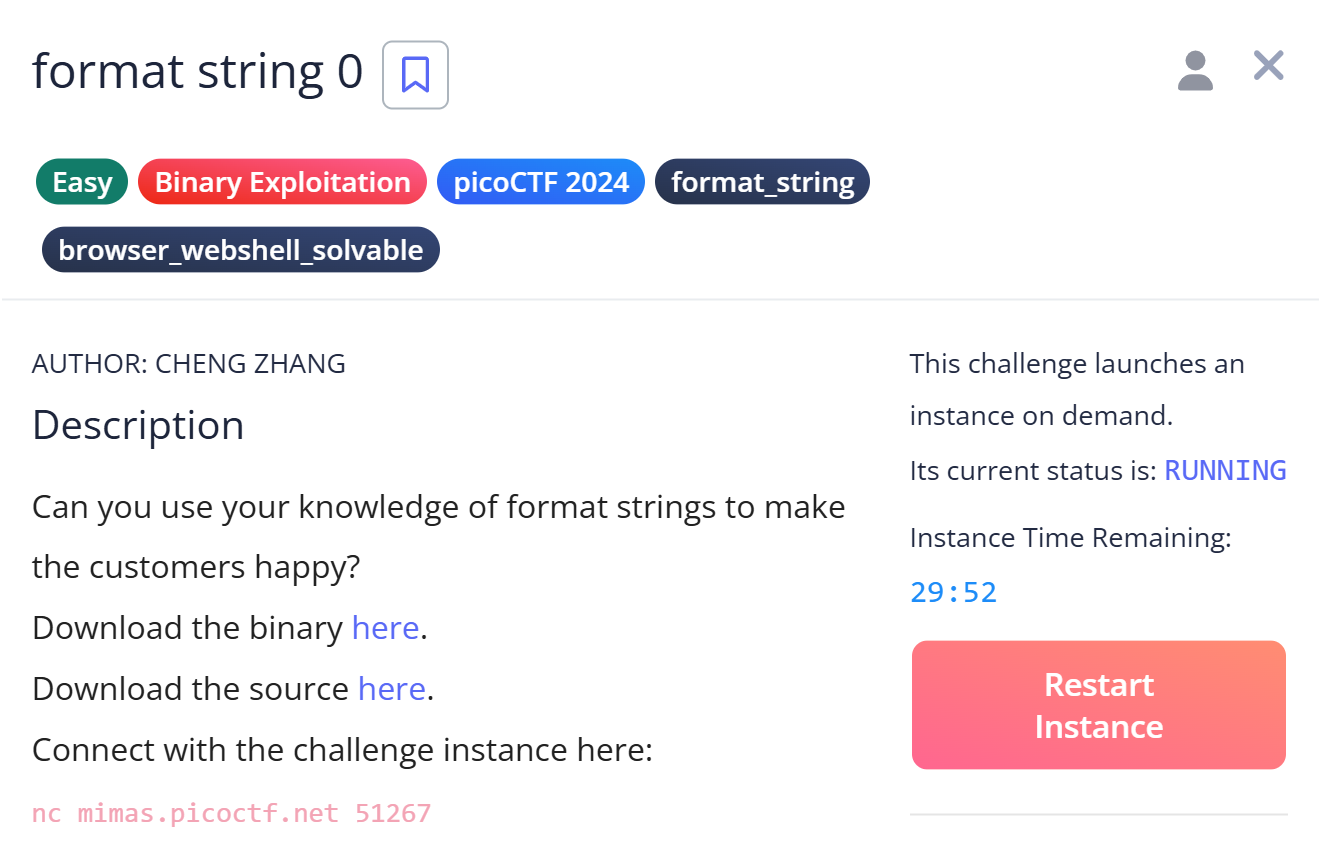Click the 'Connect with the challenge instance' text
The height and width of the screenshot is (849, 1327).
point(342,750)
